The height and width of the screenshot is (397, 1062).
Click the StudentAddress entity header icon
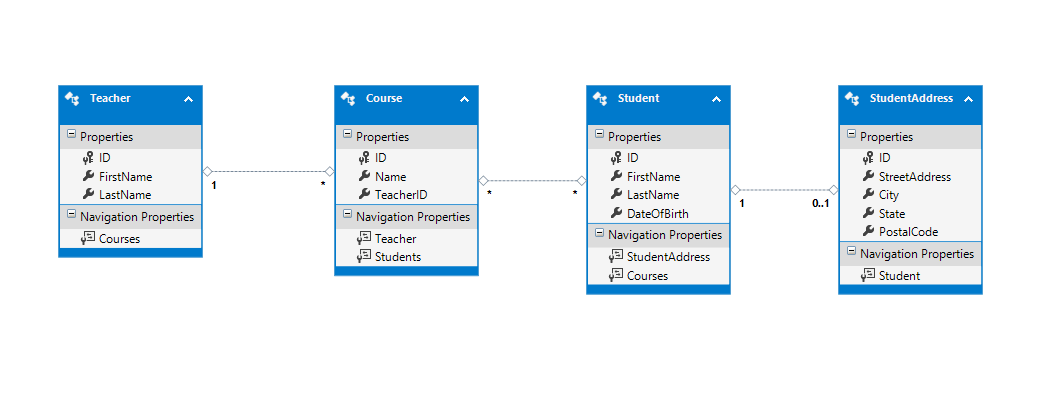point(852,99)
